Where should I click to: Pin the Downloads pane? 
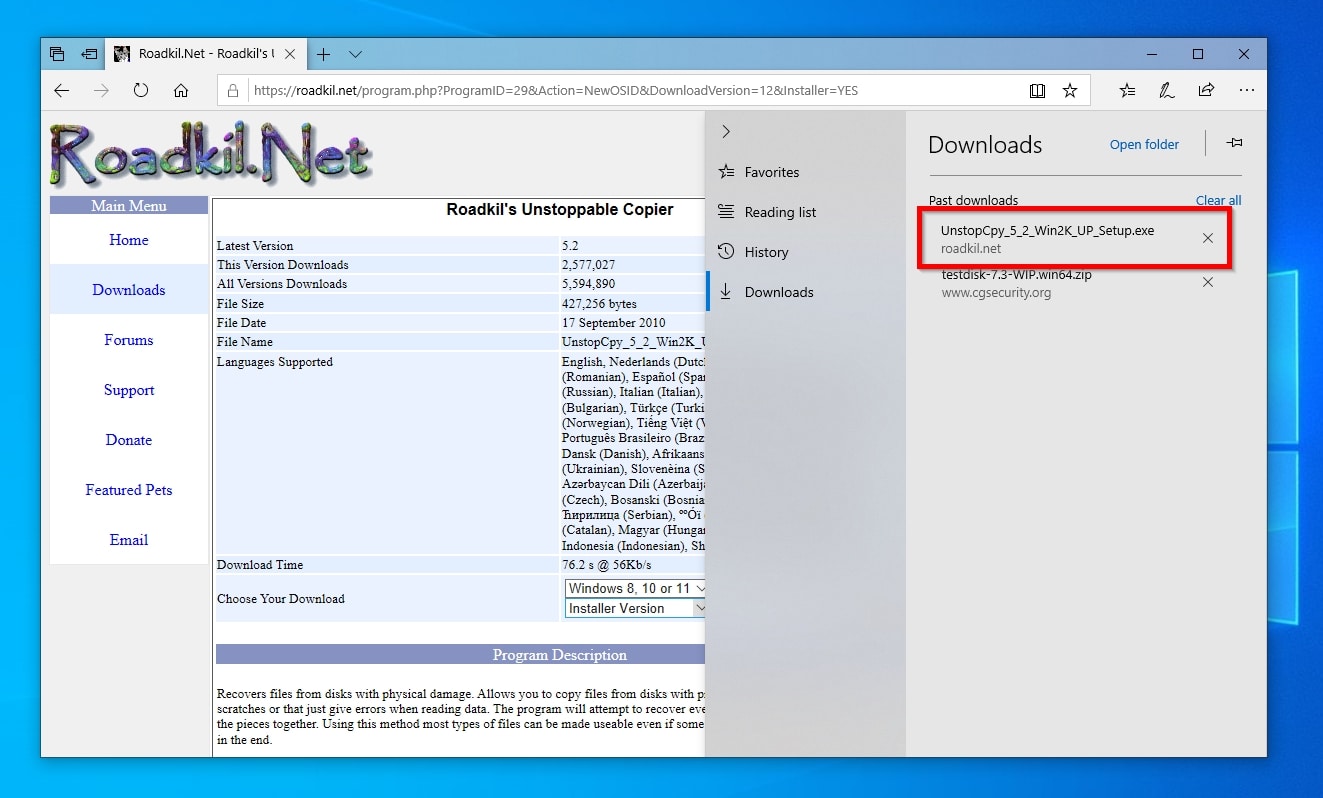coord(1234,144)
